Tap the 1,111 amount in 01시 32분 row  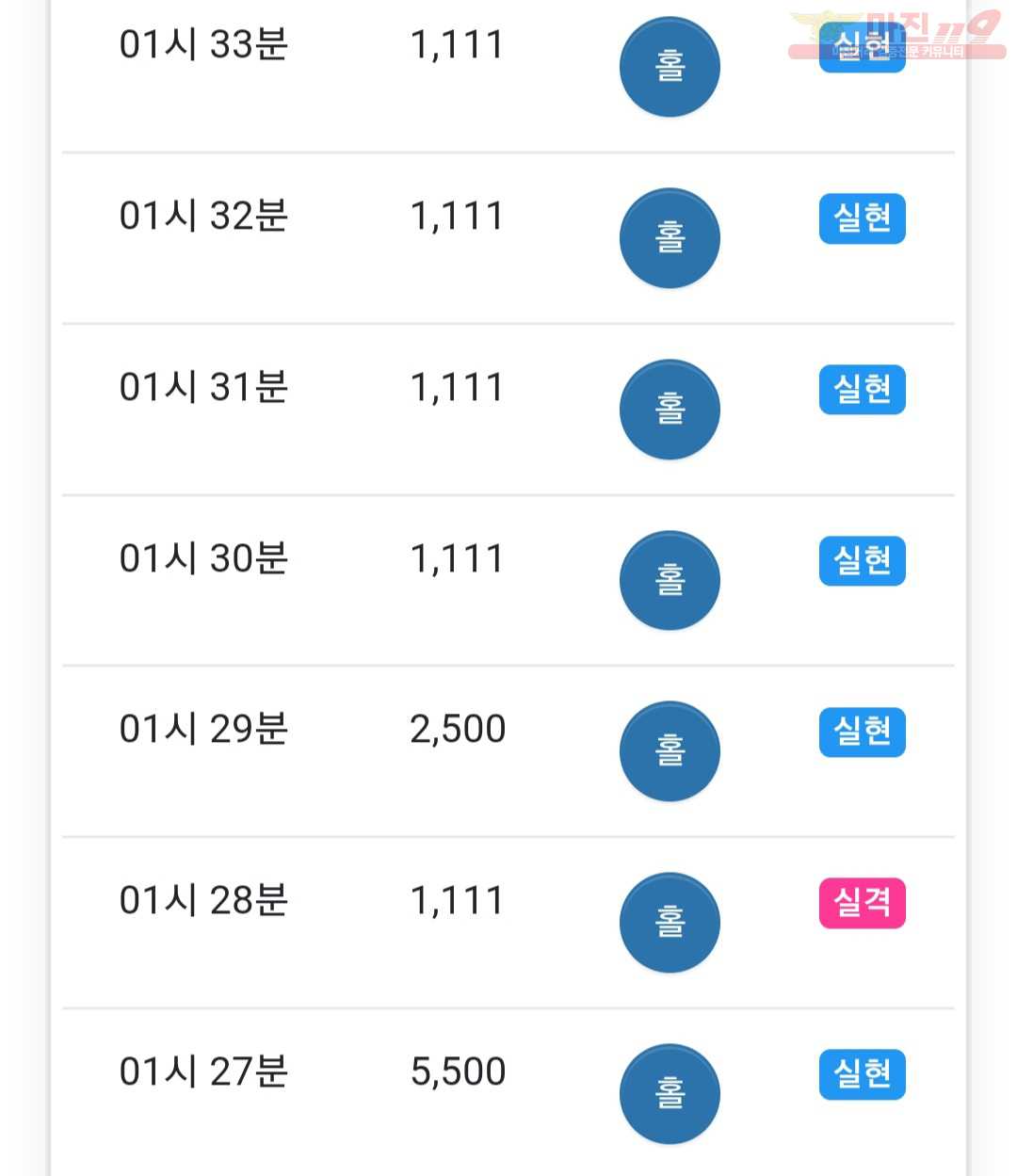tap(458, 217)
